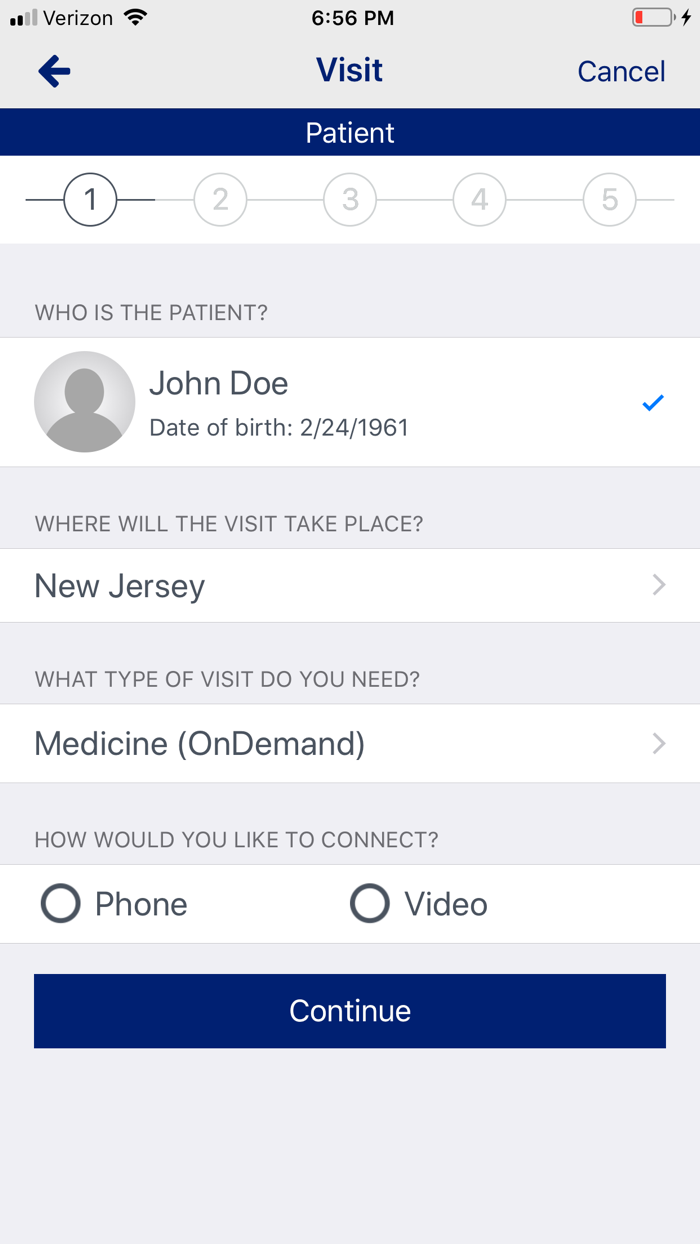Select the Phone radio button
The height and width of the screenshot is (1244, 700).
(61, 904)
